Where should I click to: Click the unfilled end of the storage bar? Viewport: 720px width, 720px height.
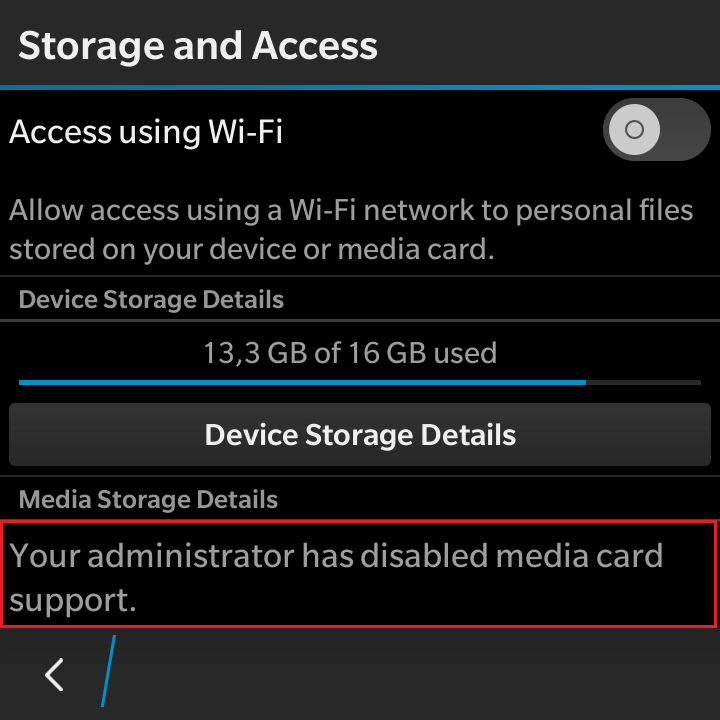643,382
